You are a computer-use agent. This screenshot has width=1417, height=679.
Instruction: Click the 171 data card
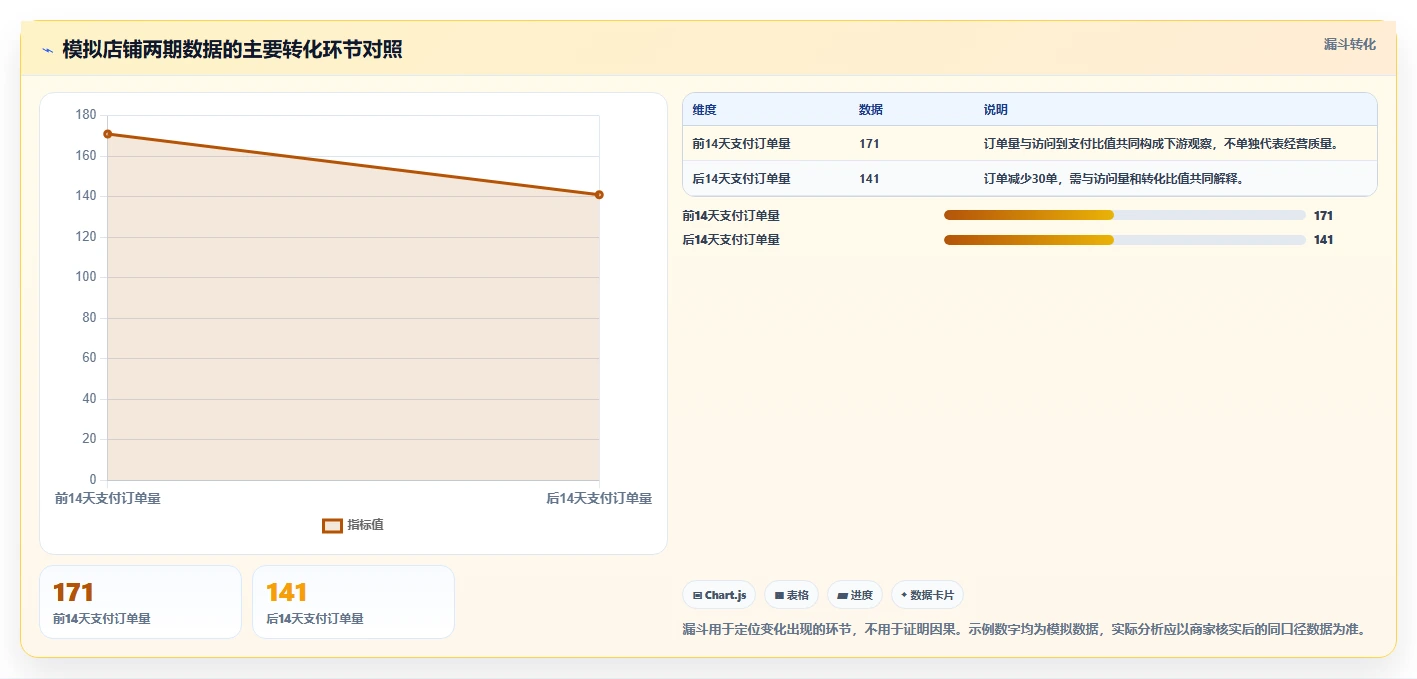tap(141, 602)
